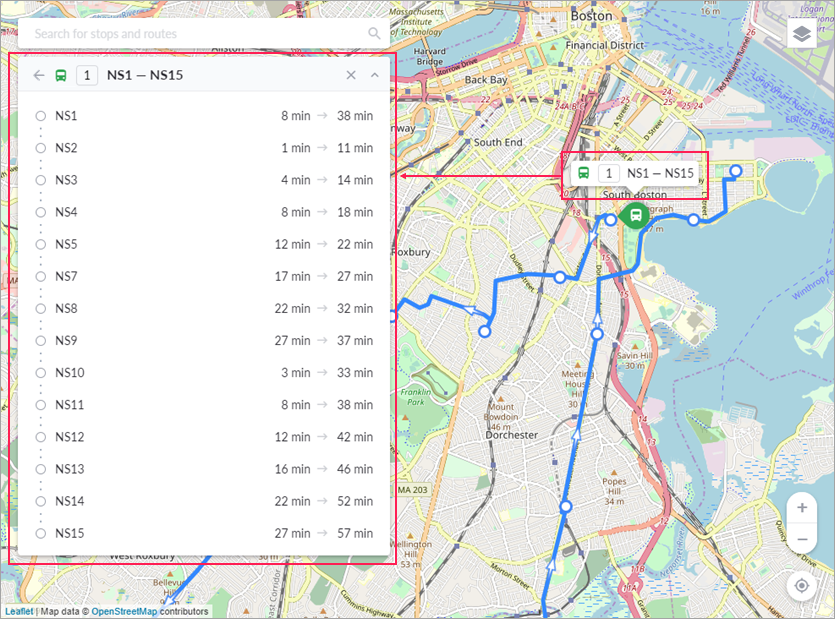Screen dimensions: 835x619
Task: Click the green bus icon in panel header
Action: [61, 75]
